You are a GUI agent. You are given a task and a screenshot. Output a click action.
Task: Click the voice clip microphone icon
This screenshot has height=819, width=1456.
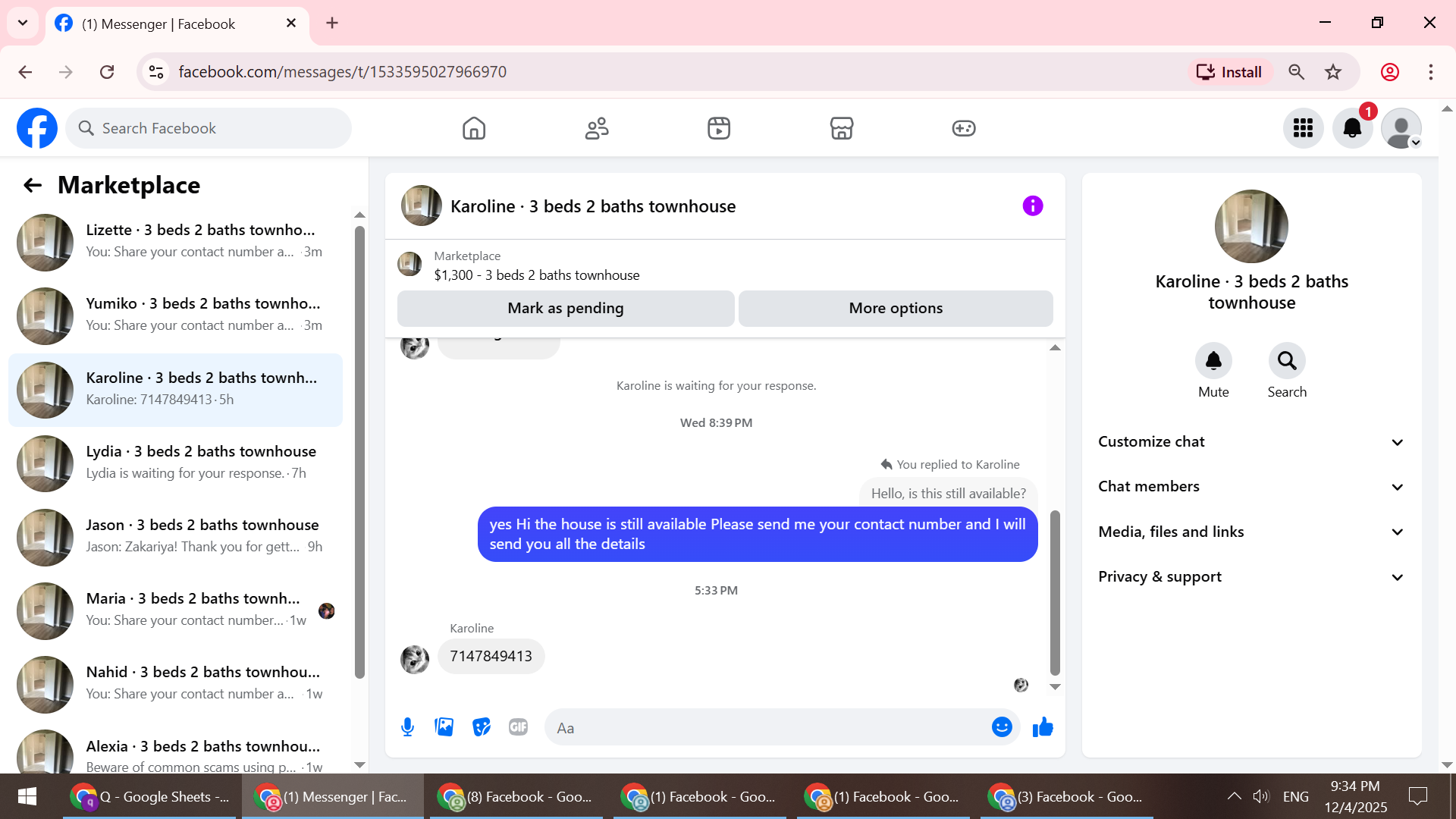[407, 727]
